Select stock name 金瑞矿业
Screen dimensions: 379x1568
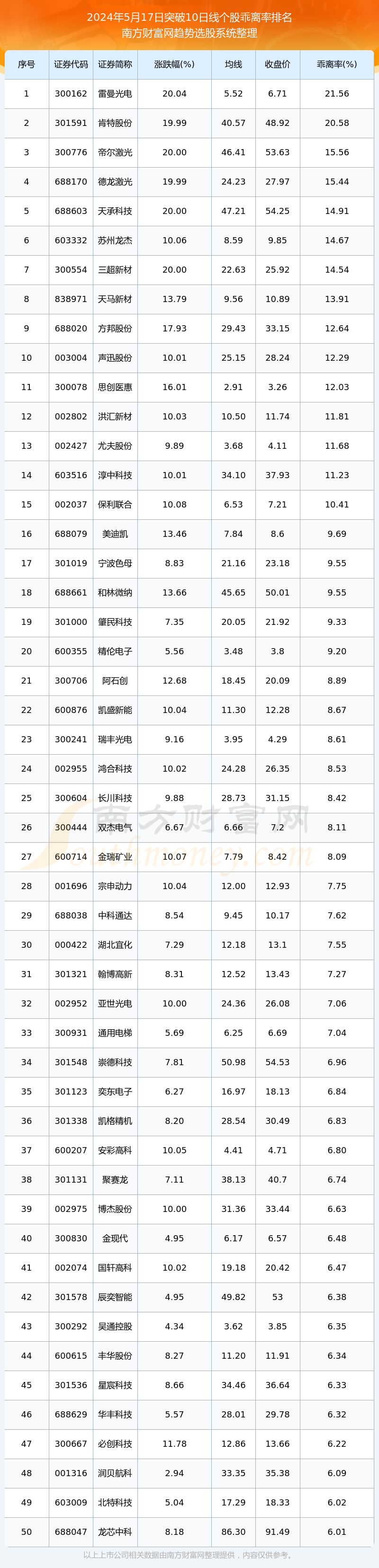pyautogui.click(x=115, y=856)
